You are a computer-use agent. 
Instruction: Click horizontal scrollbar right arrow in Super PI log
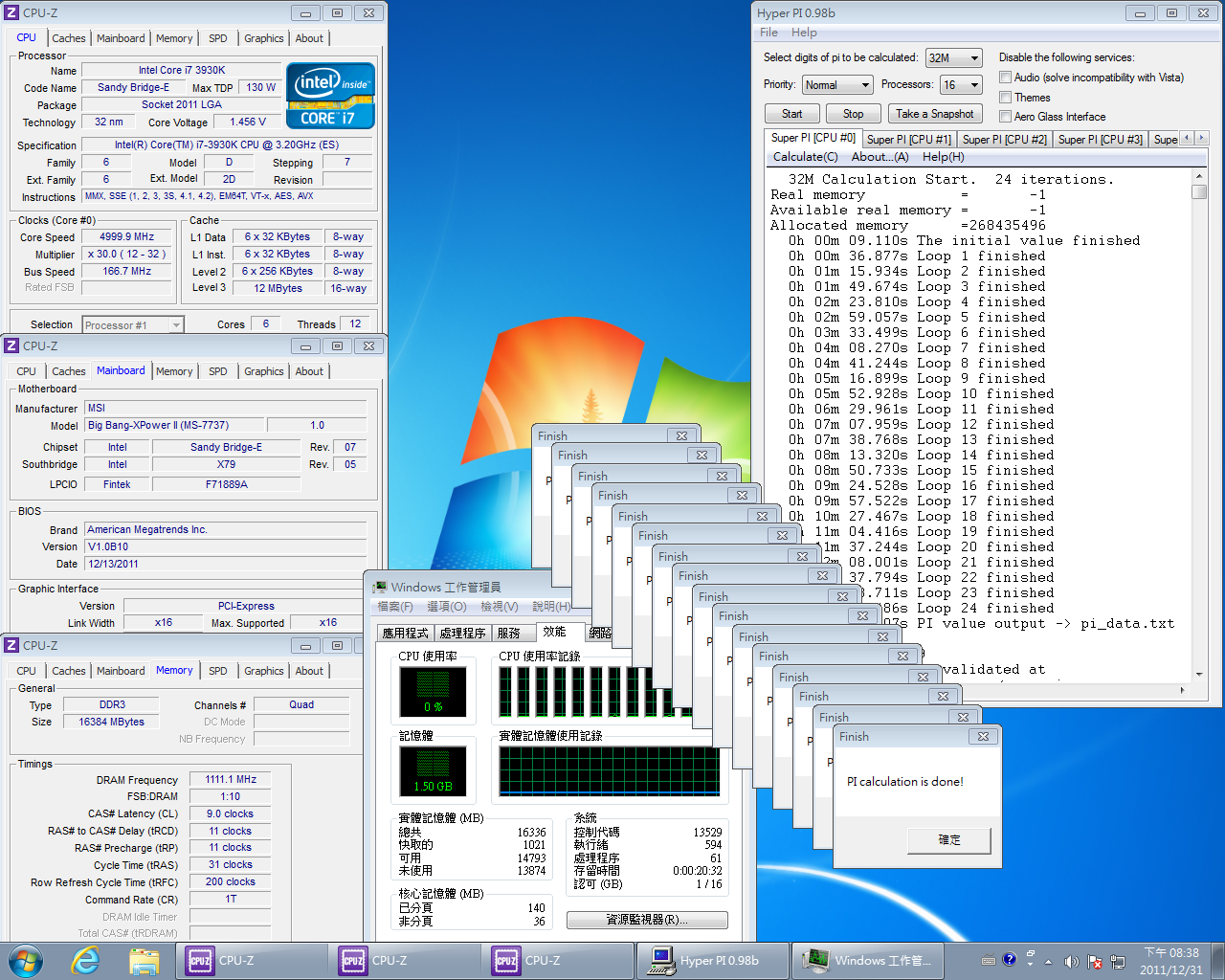1183,689
